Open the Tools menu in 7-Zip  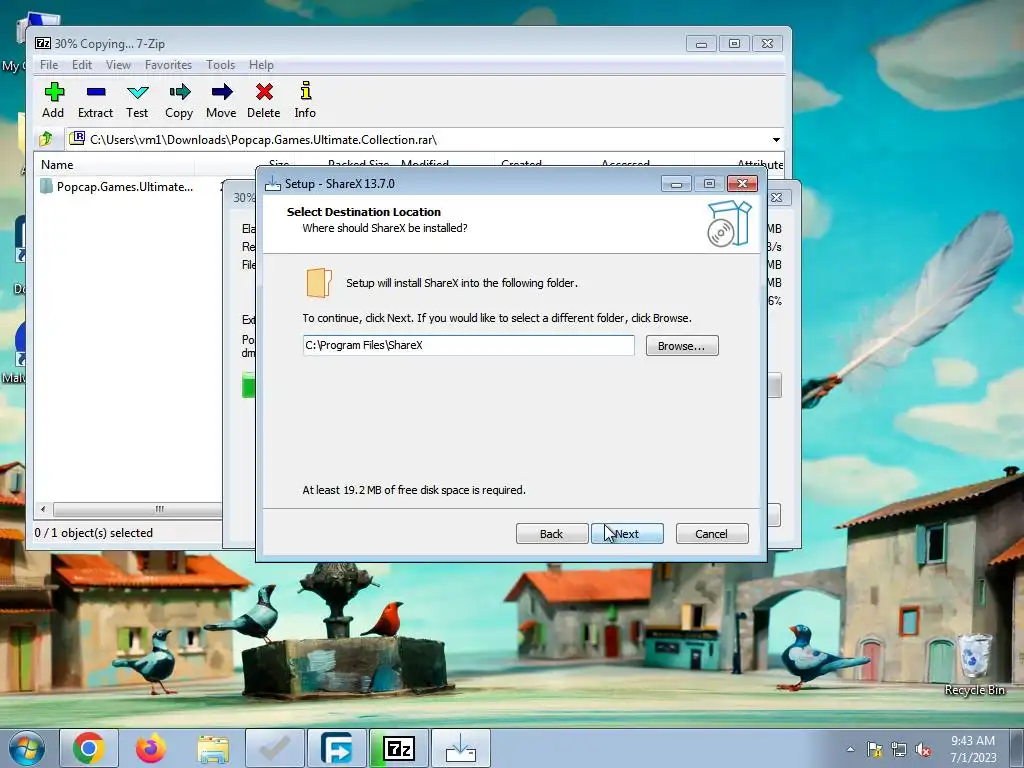coord(220,65)
